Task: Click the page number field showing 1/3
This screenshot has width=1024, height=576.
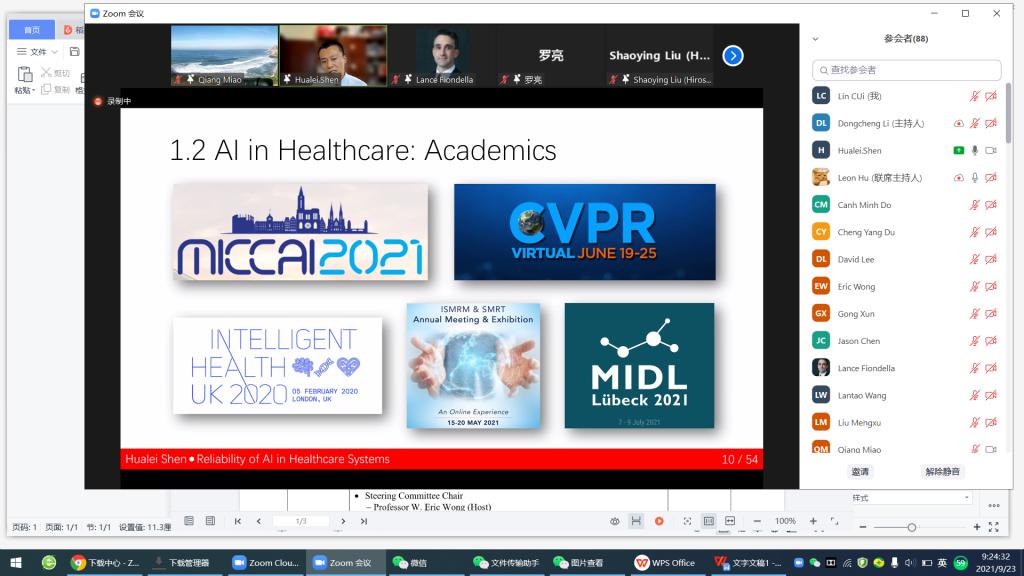Action: pyautogui.click(x=301, y=521)
